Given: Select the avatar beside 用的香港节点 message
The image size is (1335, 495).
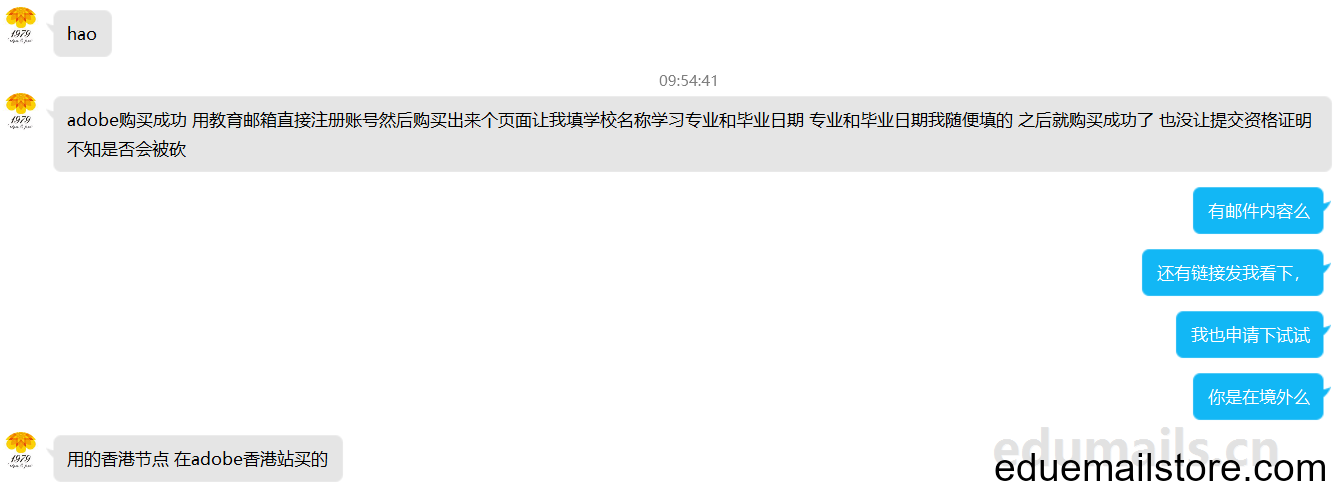Looking at the screenshot, I should click(x=21, y=451).
